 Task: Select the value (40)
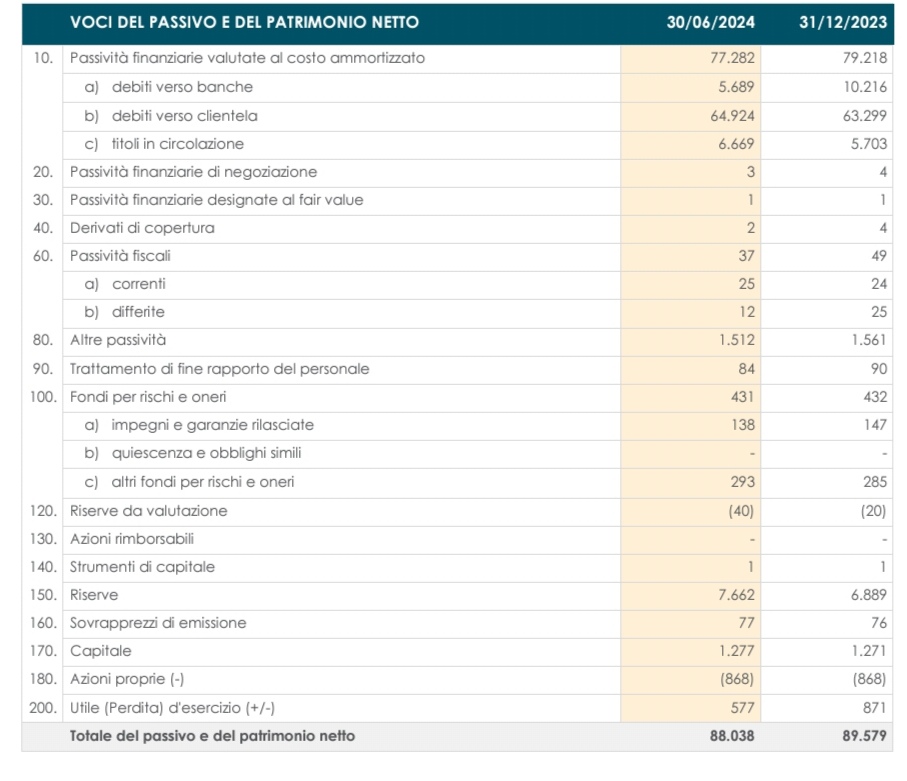741,511
